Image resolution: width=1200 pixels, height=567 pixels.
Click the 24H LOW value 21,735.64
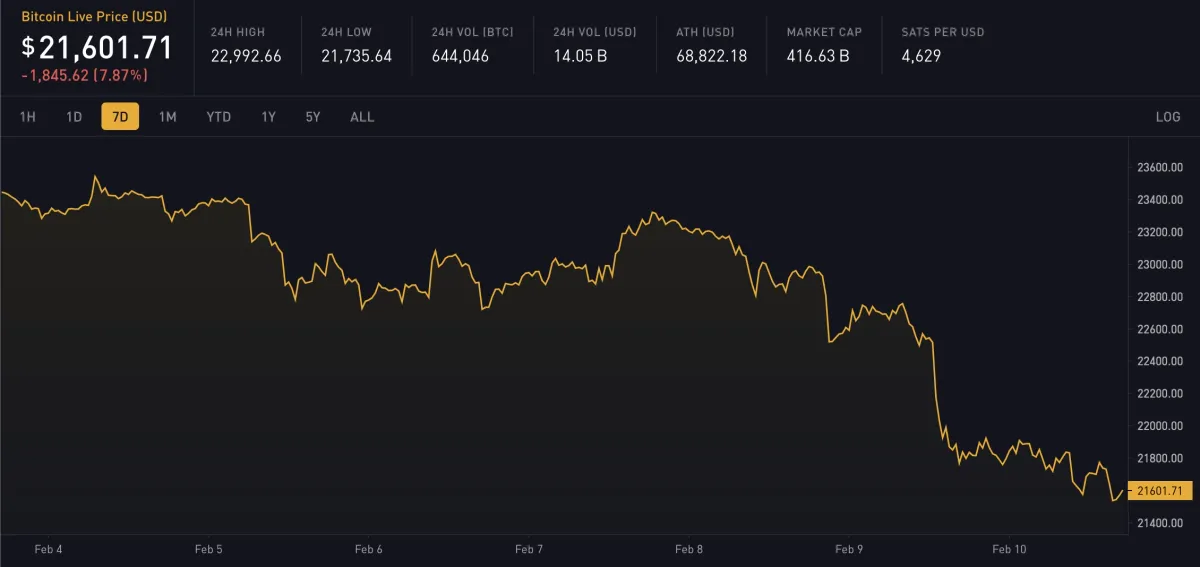point(356,56)
